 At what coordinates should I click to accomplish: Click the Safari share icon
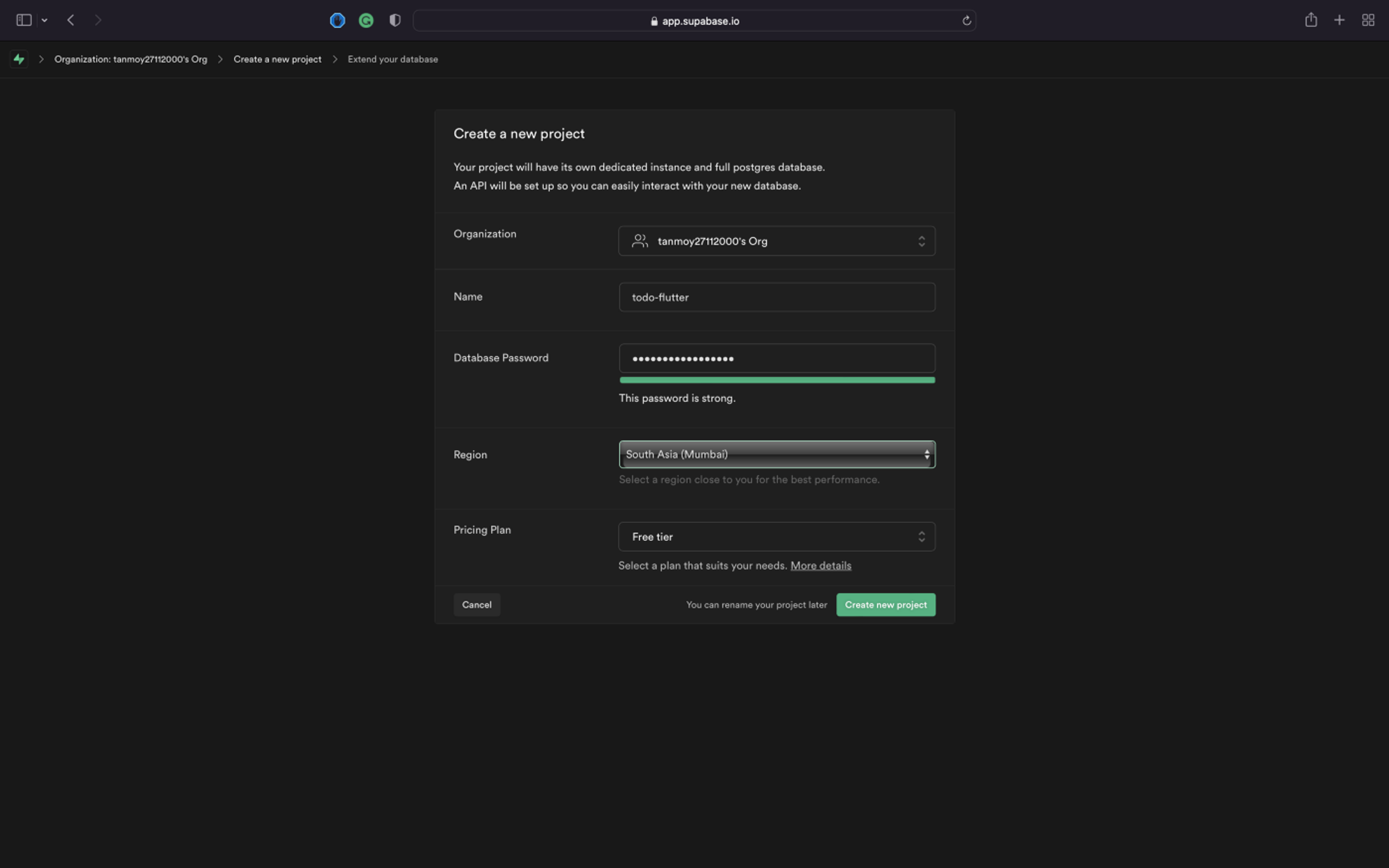1311,19
